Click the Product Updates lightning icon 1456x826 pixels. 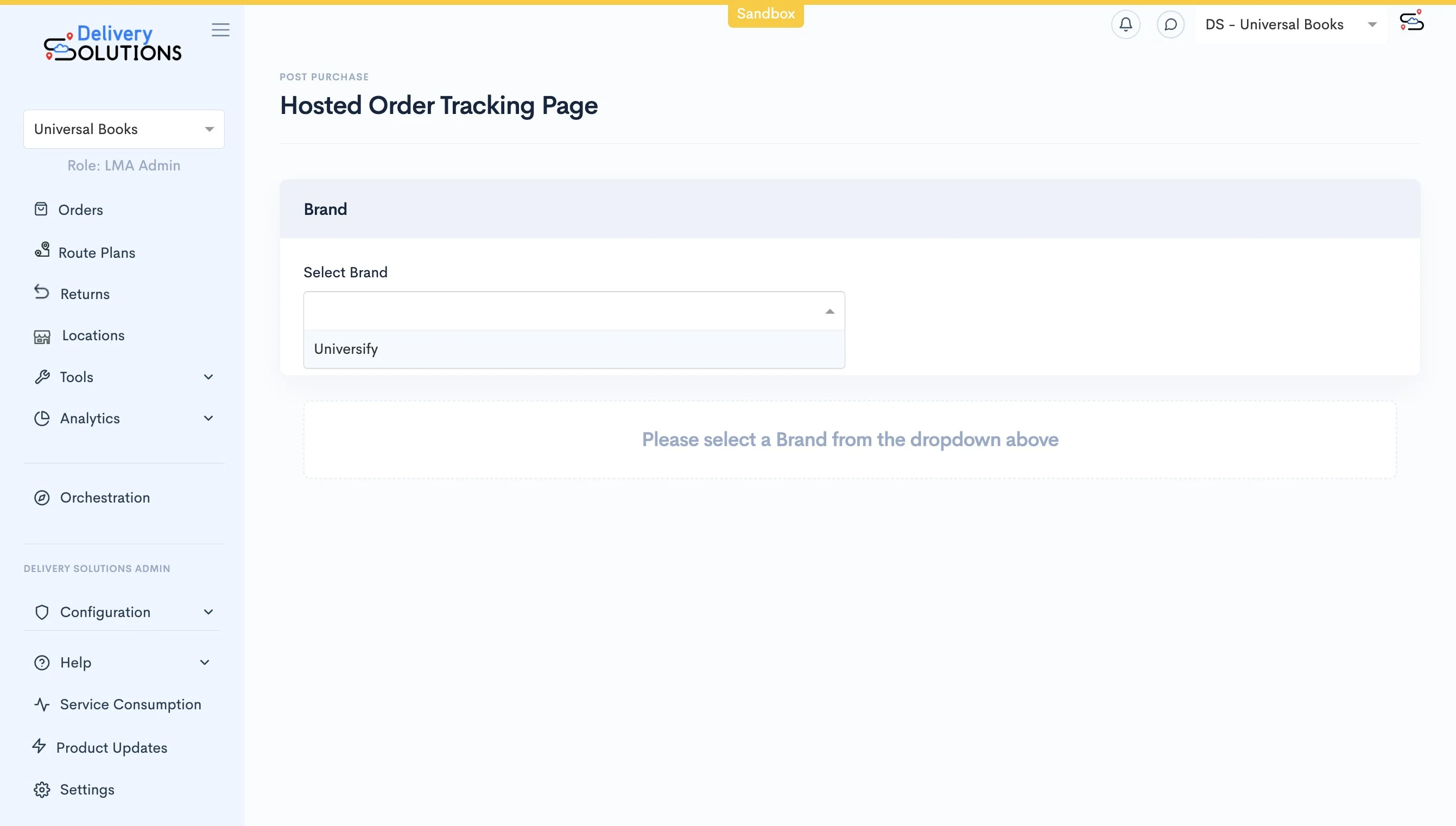39,746
